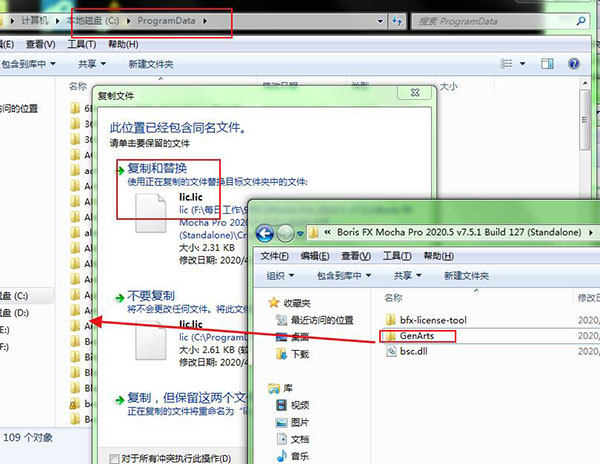Open address bar history dropdown in ProgramData window
Image resolution: width=600 pixels, height=464 pixels.
380,21
